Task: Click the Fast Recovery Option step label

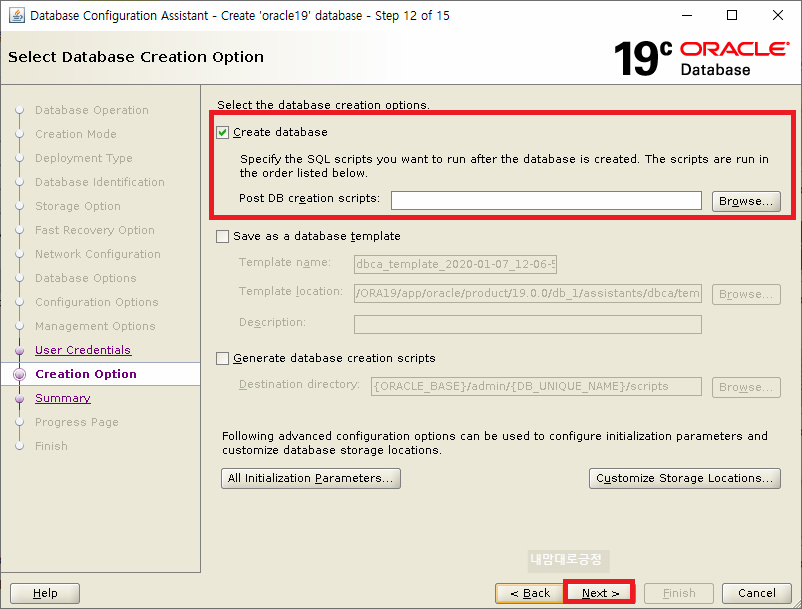Action: (x=95, y=231)
